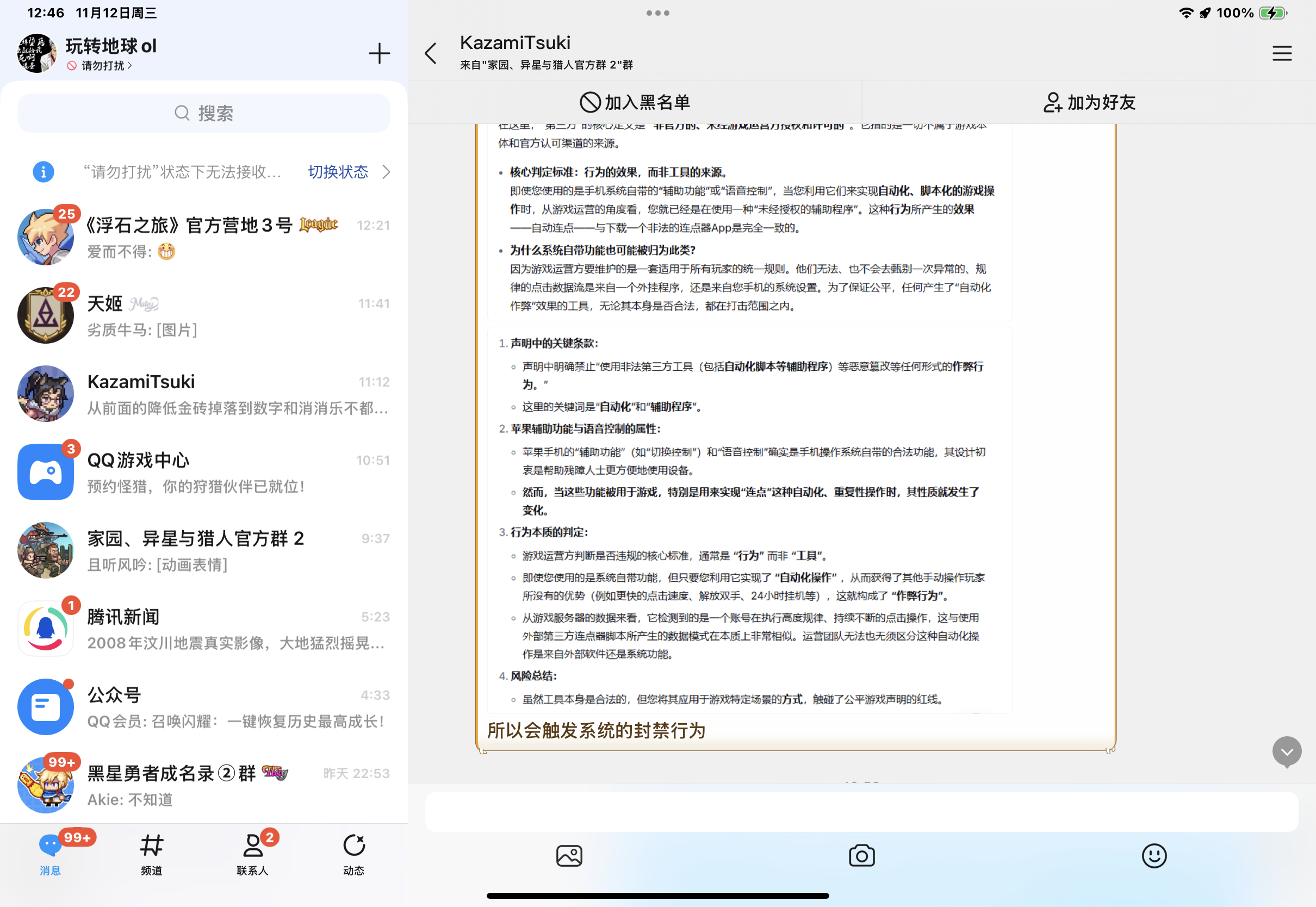Open the 腾讯新闻 conversation

coord(203,629)
